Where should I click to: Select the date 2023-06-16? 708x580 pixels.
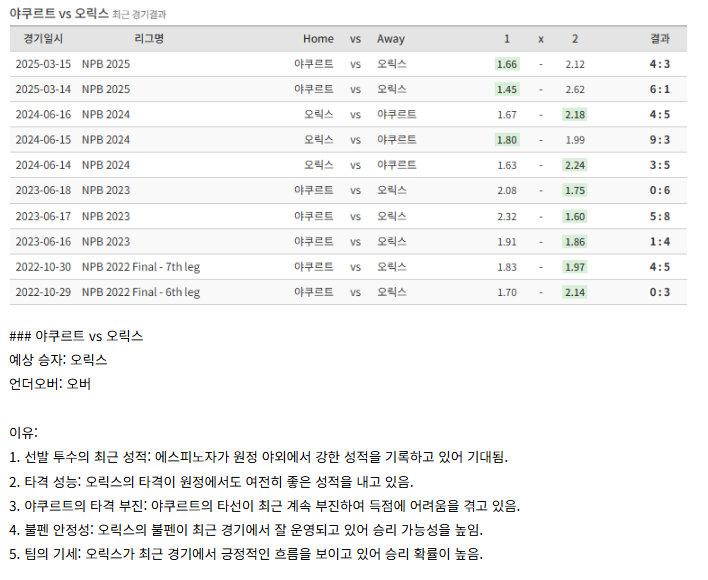(x=43, y=241)
